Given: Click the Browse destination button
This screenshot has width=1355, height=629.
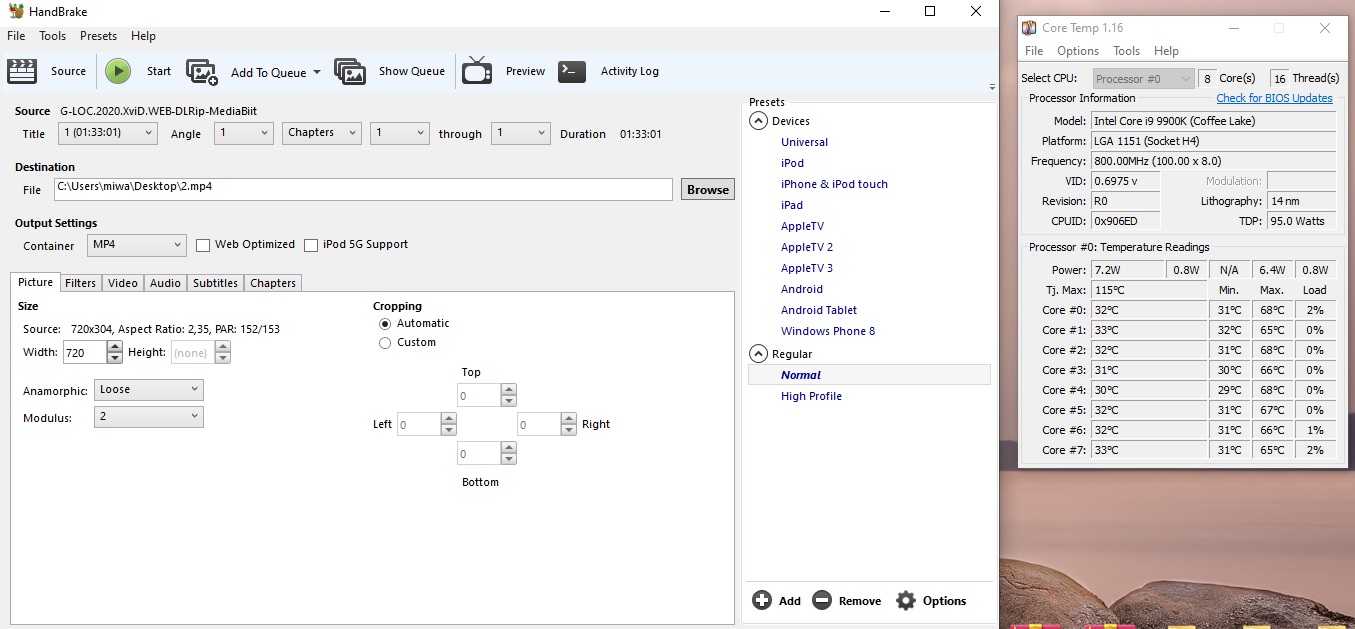Looking at the screenshot, I should click(x=708, y=189).
